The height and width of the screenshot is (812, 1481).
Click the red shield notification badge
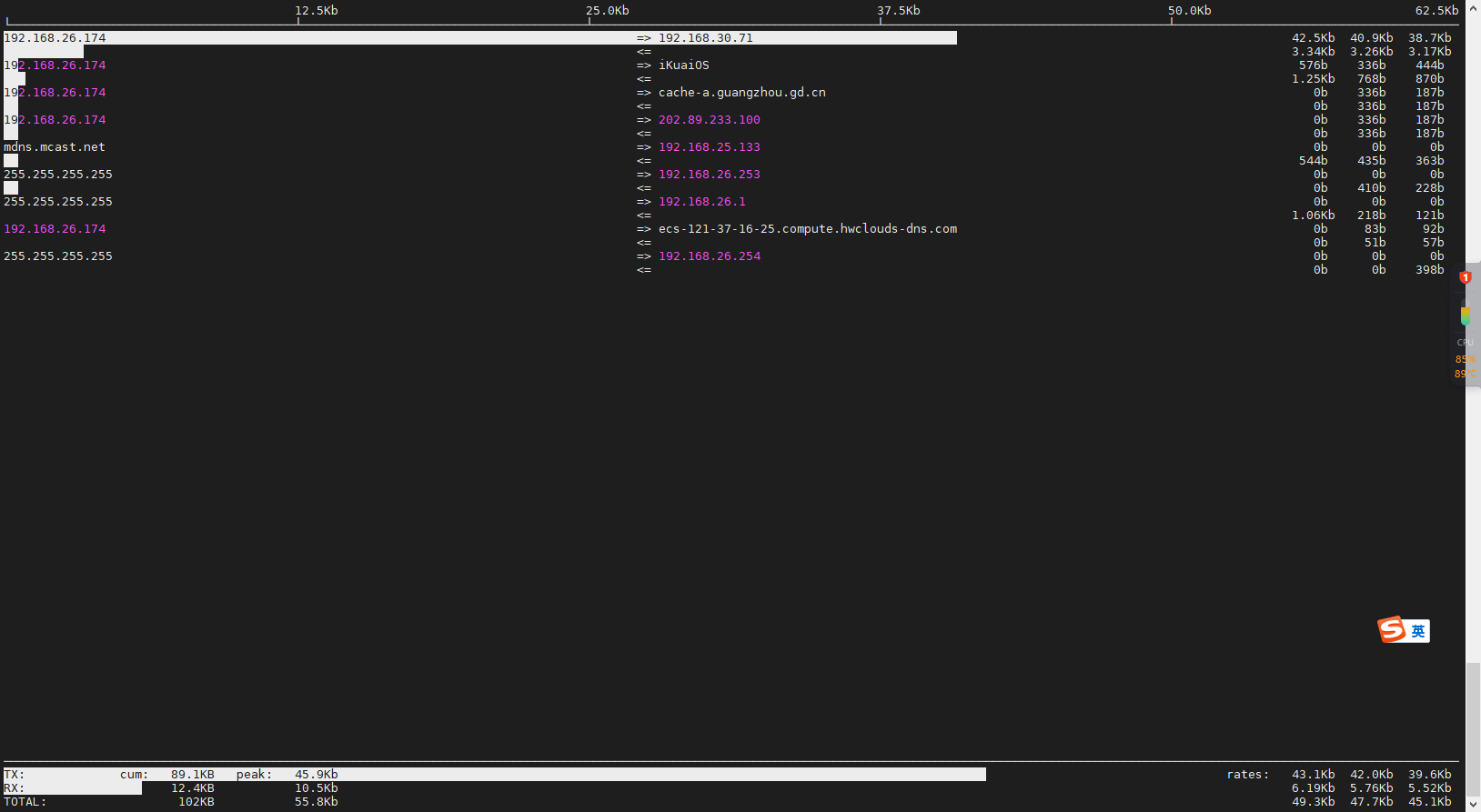1465,277
